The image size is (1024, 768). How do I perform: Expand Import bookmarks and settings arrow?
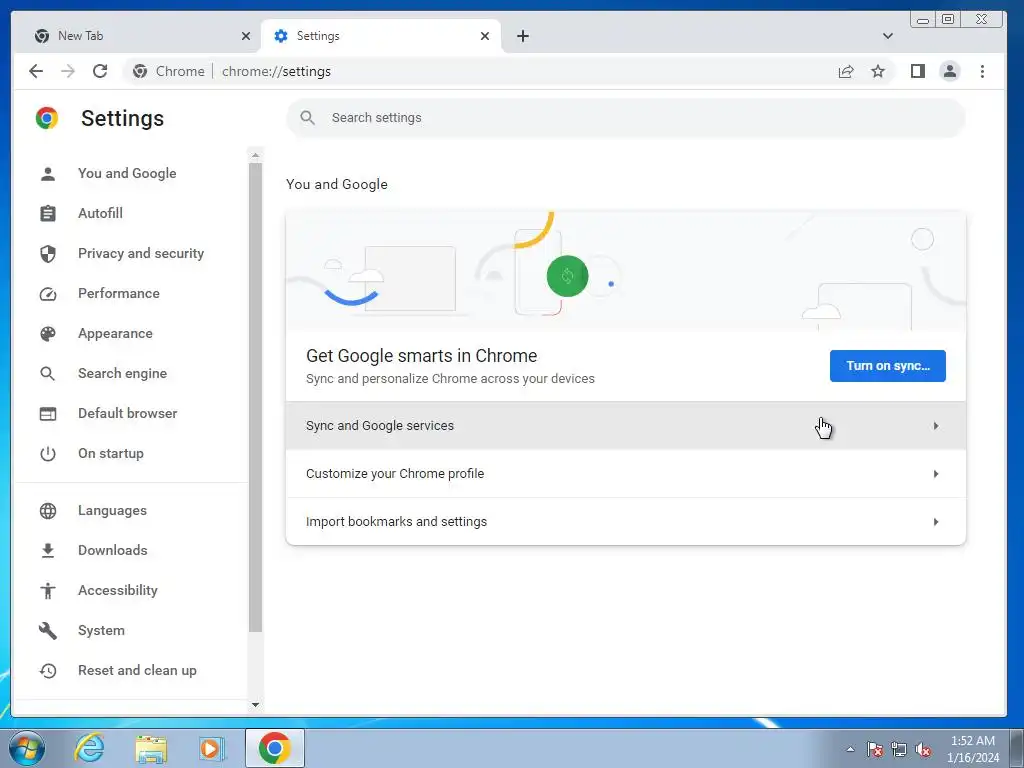click(x=936, y=522)
